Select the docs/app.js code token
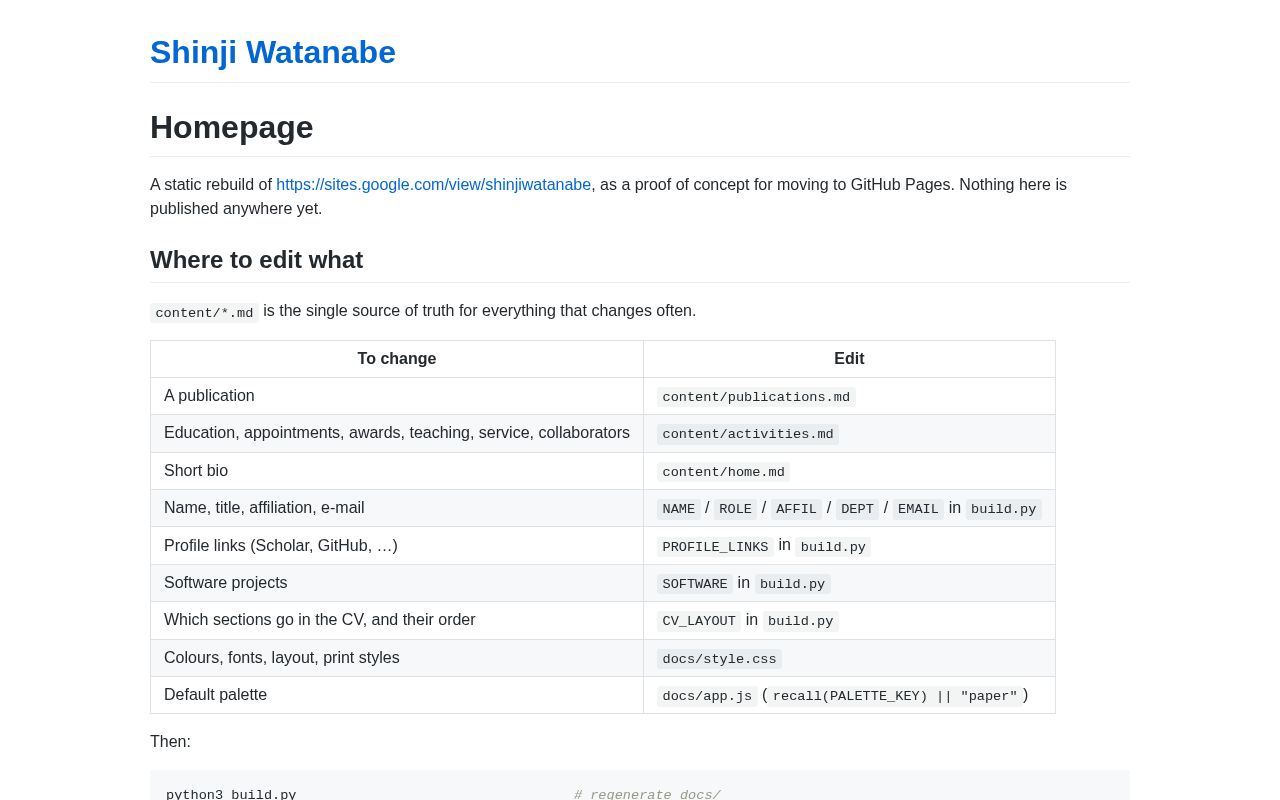This screenshot has height=800, width=1280. pyautogui.click(x=707, y=696)
